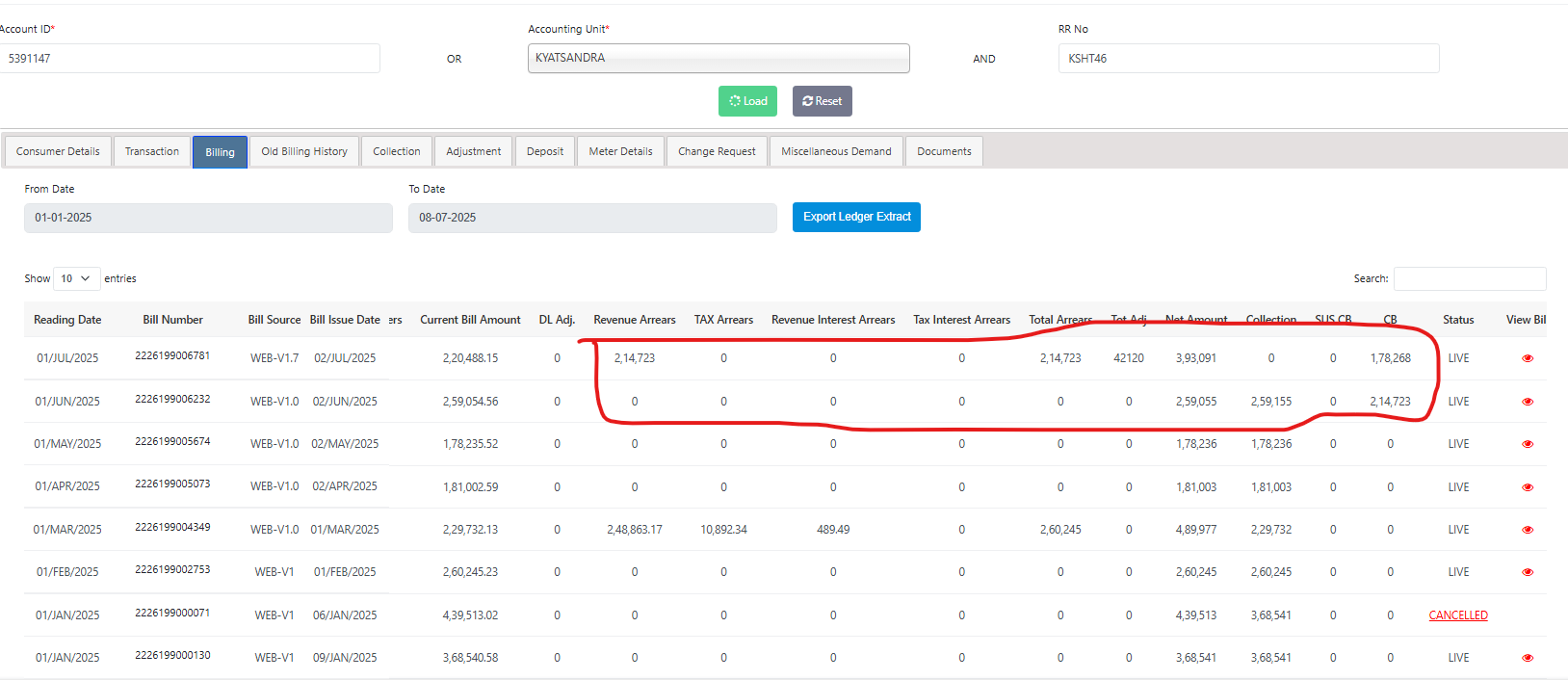Click the CB value 1,78,268
Image resolution: width=1568 pixels, height=680 pixels.
(x=1391, y=358)
